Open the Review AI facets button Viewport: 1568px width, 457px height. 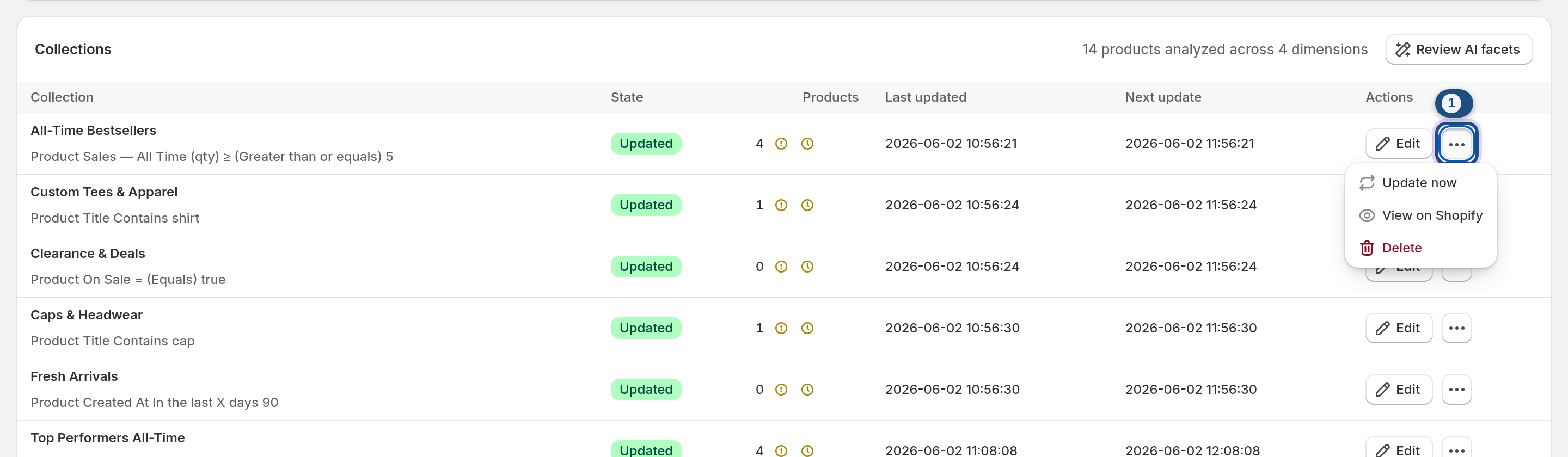[1459, 50]
